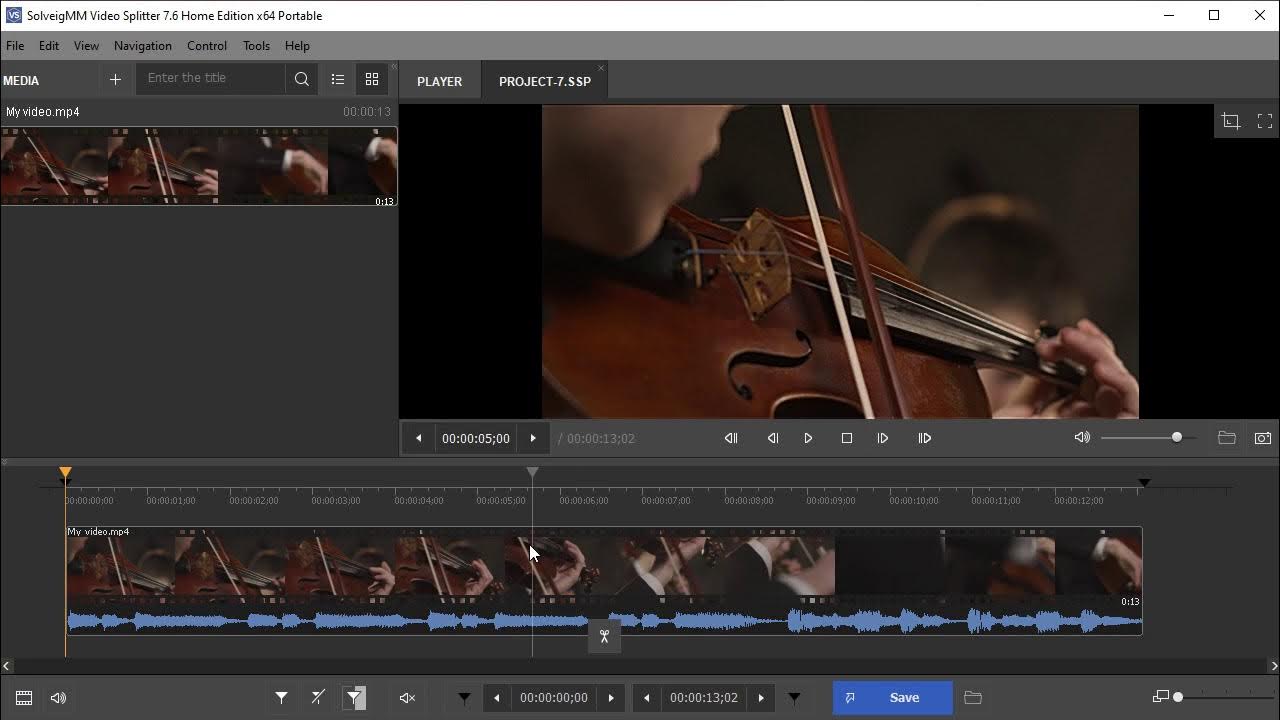Mute the player volume speaker icon
This screenshot has height=720, width=1280.
click(x=1082, y=437)
